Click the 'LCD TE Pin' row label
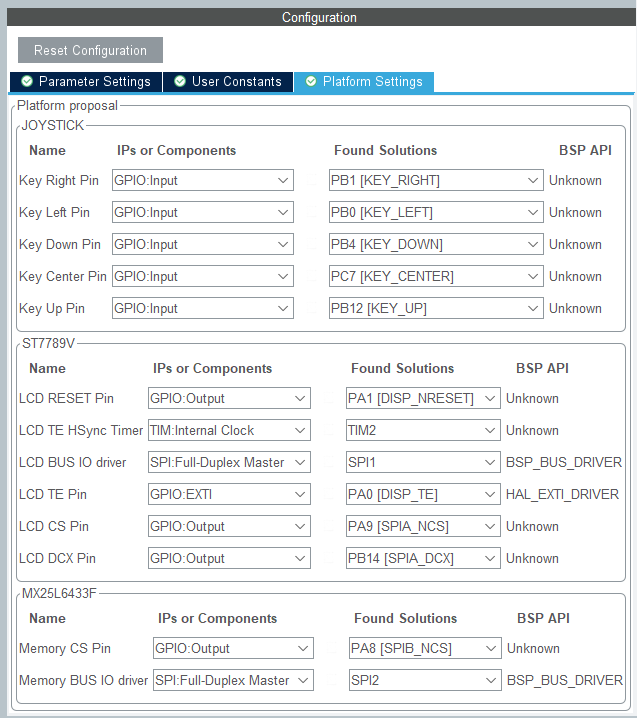Image resolution: width=637 pixels, height=722 pixels. 53,494
